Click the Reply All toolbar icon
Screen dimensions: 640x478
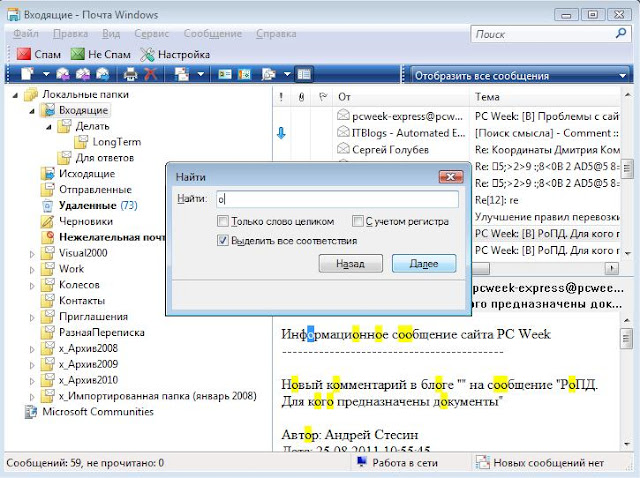point(83,74)
